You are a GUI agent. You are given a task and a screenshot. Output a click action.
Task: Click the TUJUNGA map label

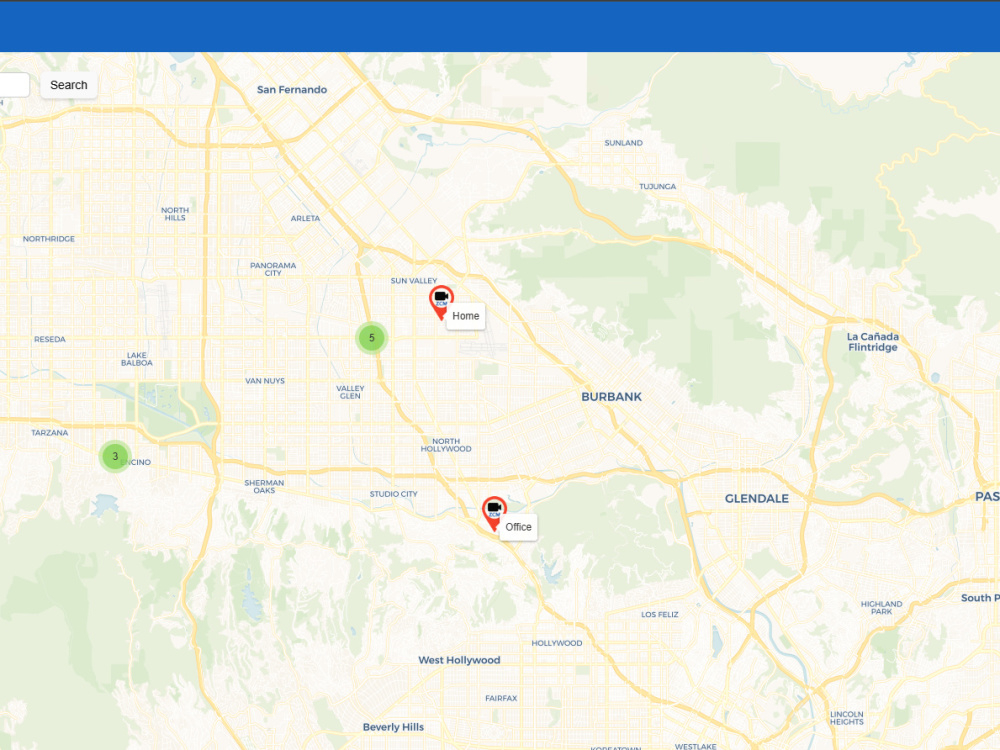pyautogui.click(x=658, y=187)
